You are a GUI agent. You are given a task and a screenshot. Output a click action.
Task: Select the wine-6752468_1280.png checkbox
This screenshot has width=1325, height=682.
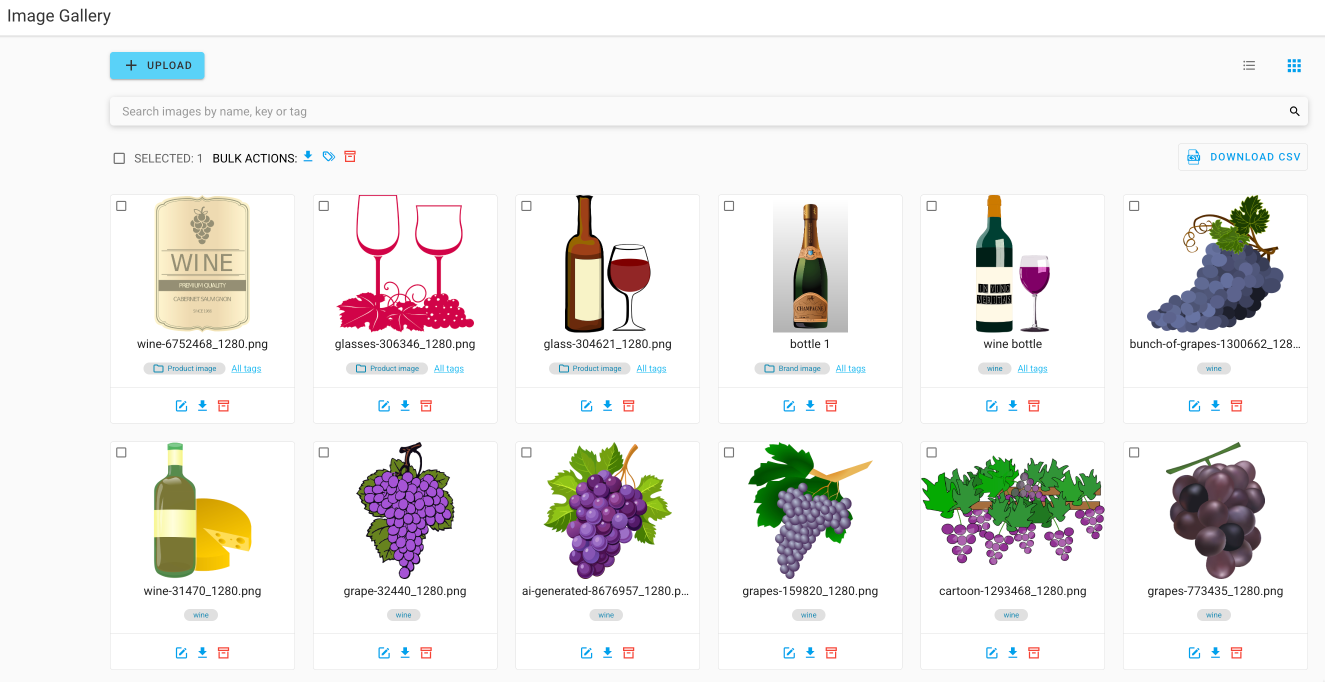coord(121,206)
